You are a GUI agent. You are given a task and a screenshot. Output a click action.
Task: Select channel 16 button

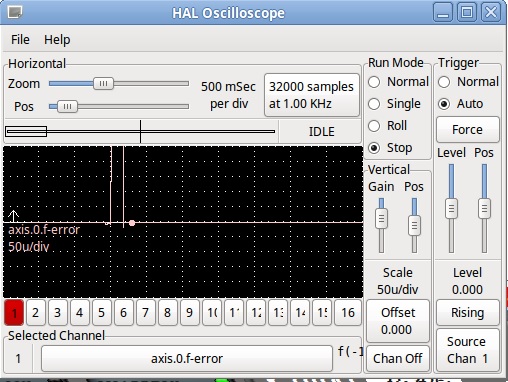348,313
